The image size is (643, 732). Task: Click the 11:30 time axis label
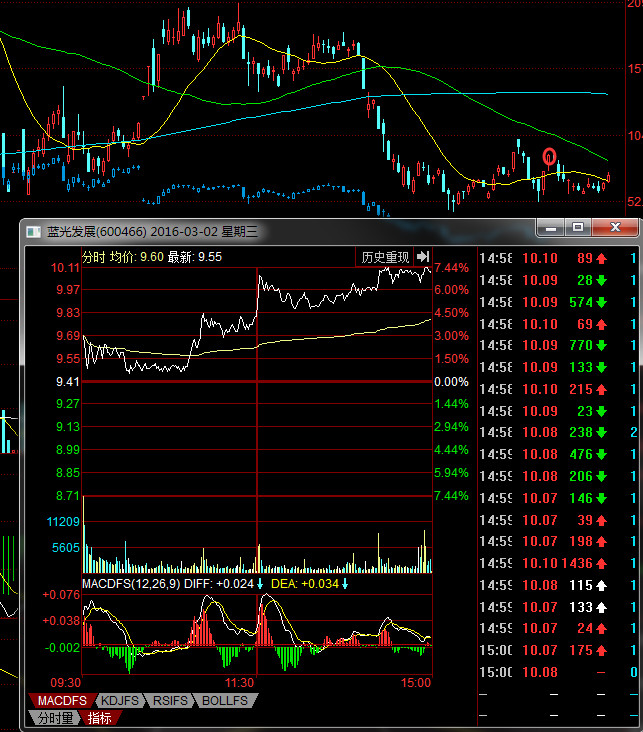point(239,683)
